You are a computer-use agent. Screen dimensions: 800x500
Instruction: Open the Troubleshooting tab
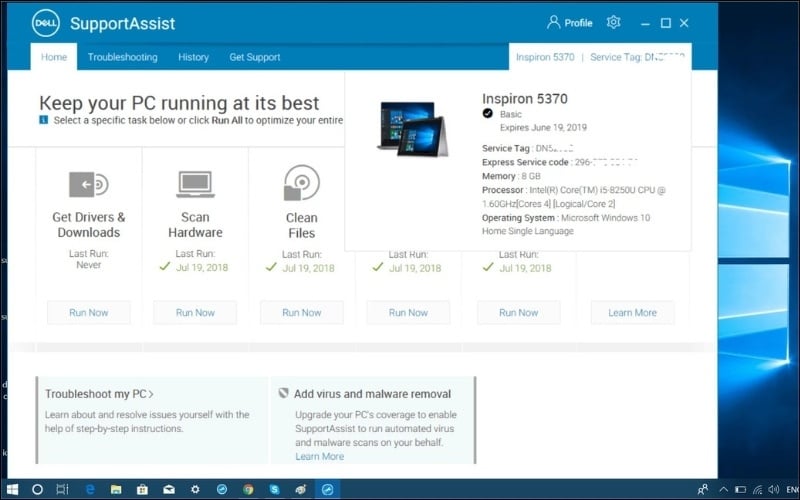122,57
